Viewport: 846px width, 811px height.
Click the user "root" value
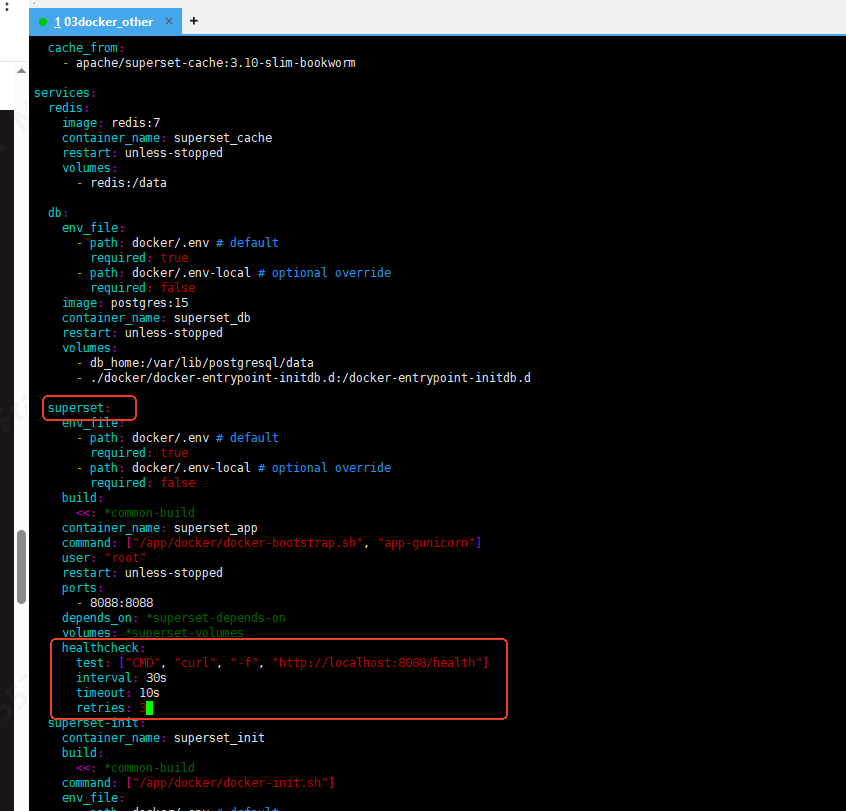(x=125, y=558)
